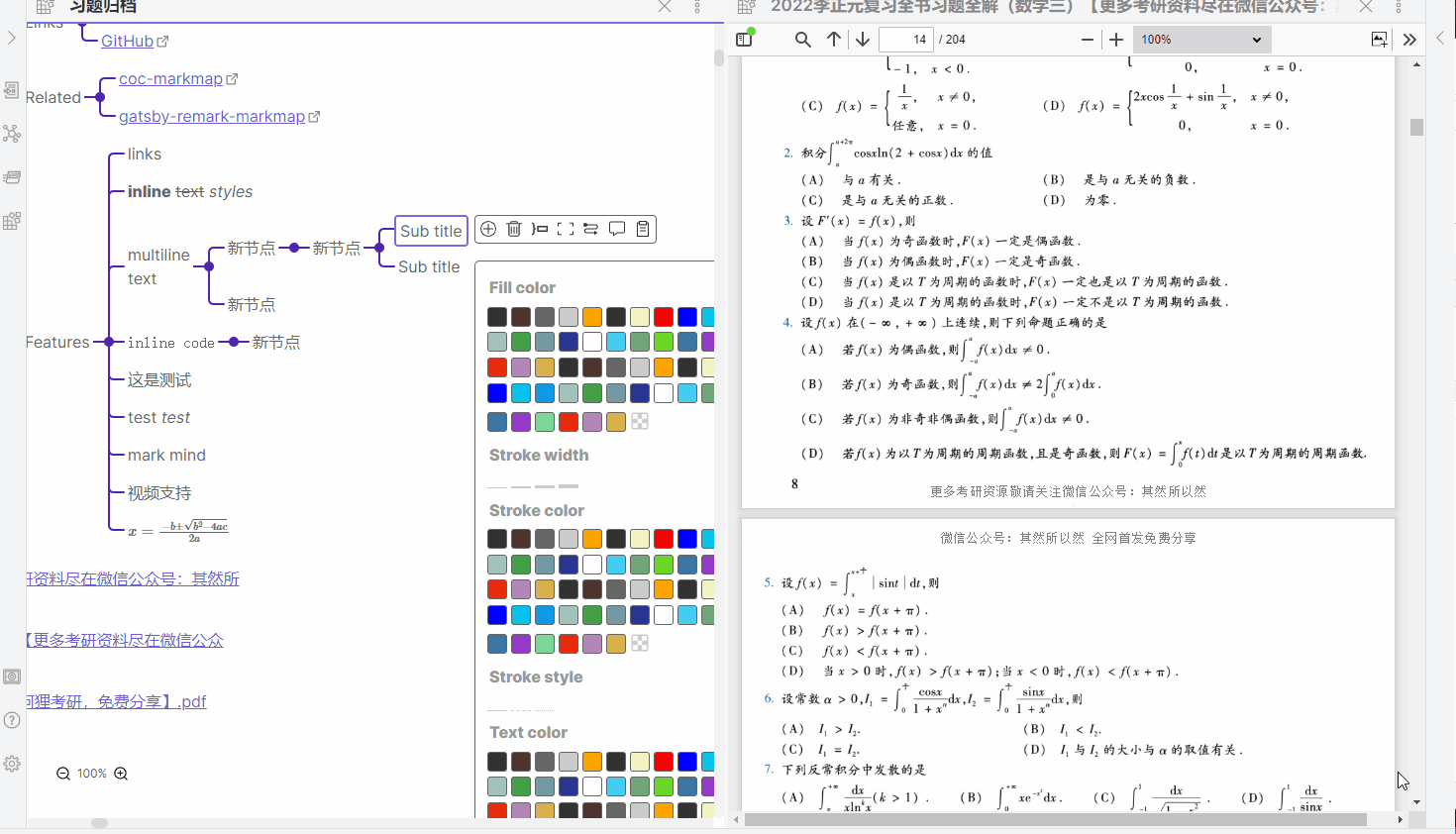Image resolution: width=1456 pixels, height=834 pixels.
Task: Select the inline text styles node
Action: click(x=190, y=191)
